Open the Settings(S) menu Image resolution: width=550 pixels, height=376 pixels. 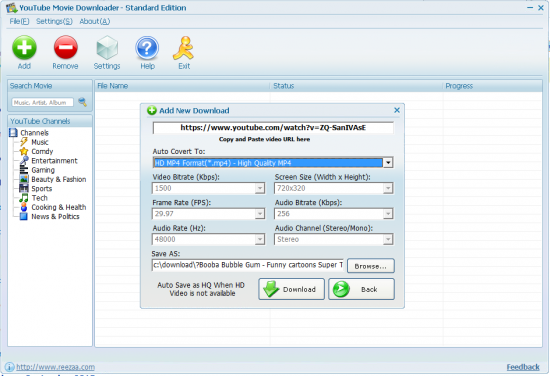(x=54, y=21)
